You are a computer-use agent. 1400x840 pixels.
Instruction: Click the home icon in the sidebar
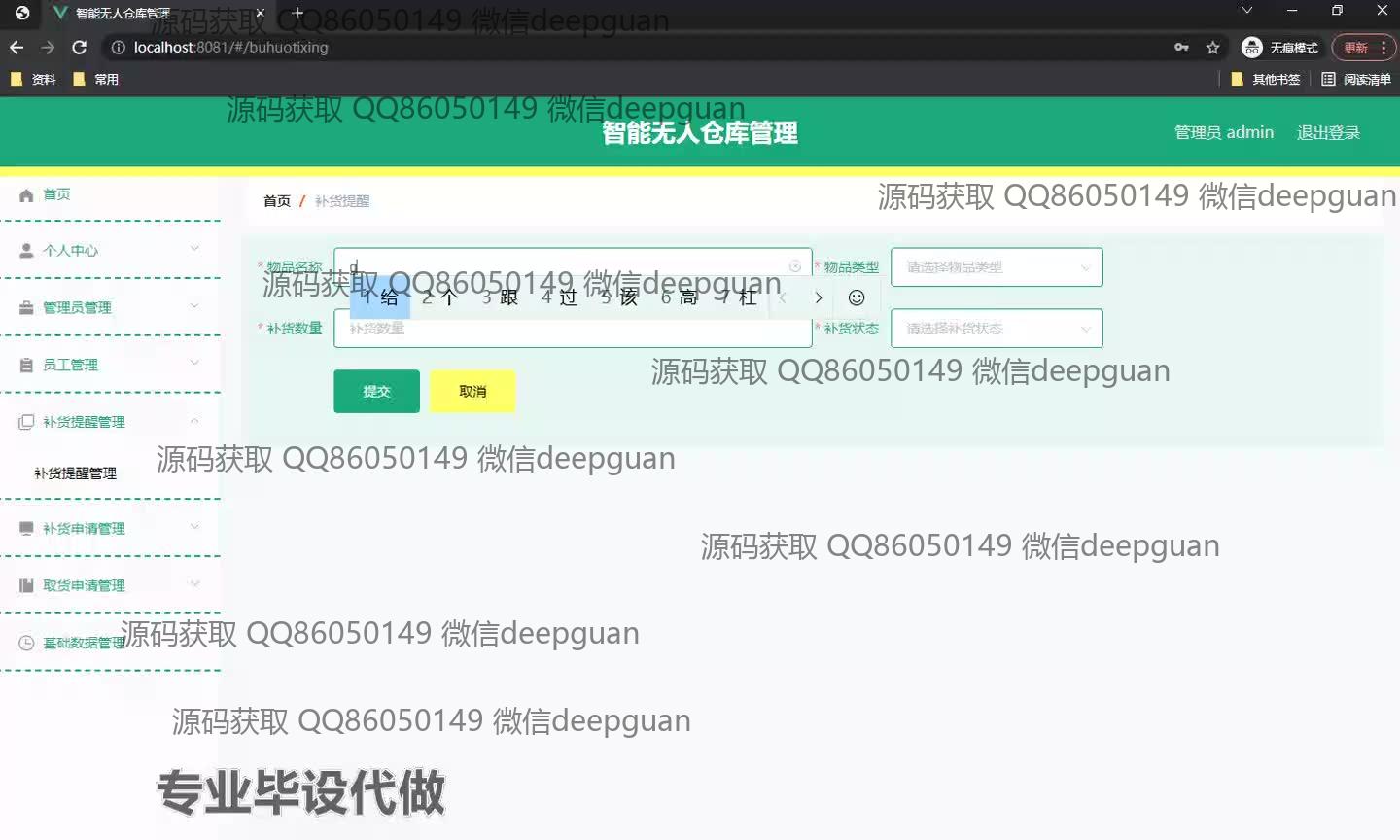point(26,195)
